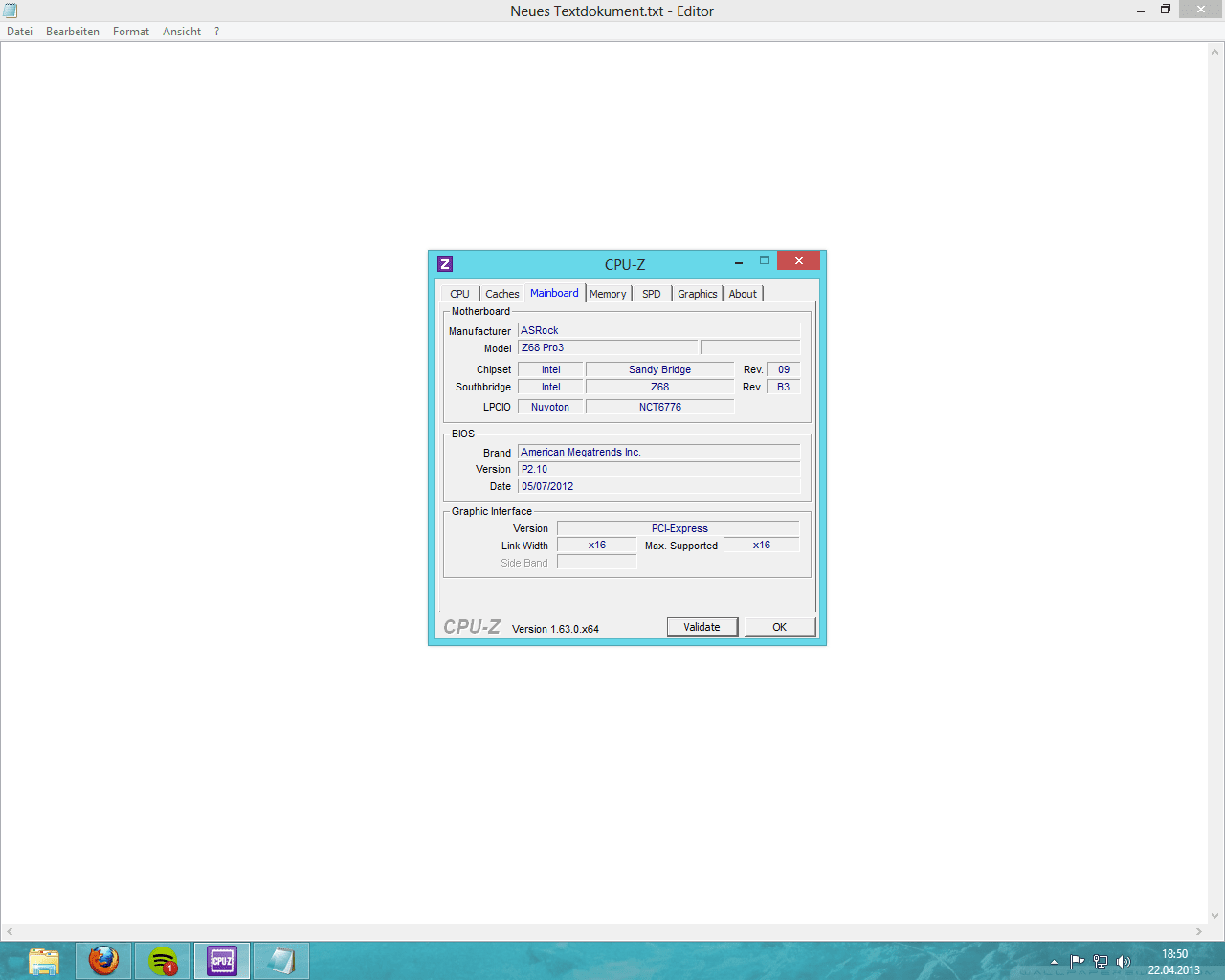Close the CPU-Z window
The width and height of the screenshot is (1225, 980).
[798, 260]
